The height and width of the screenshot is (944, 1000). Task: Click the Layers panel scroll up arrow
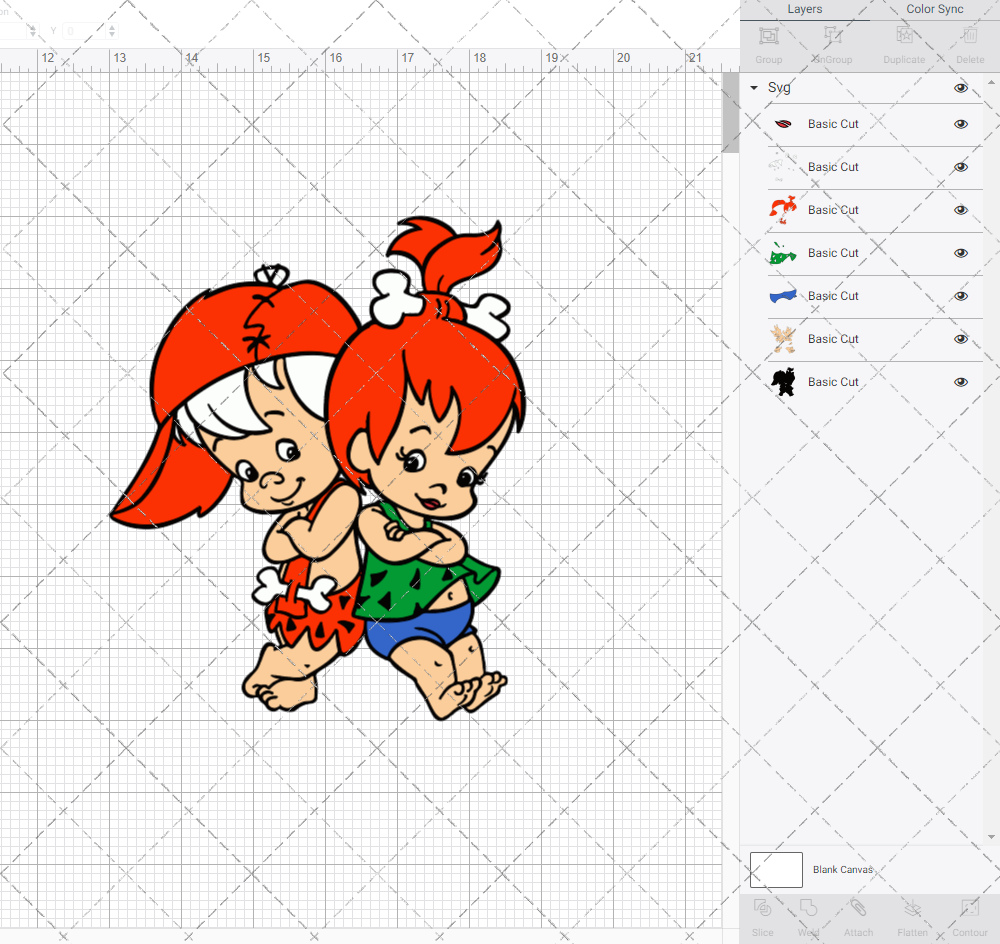click(990, 83)
